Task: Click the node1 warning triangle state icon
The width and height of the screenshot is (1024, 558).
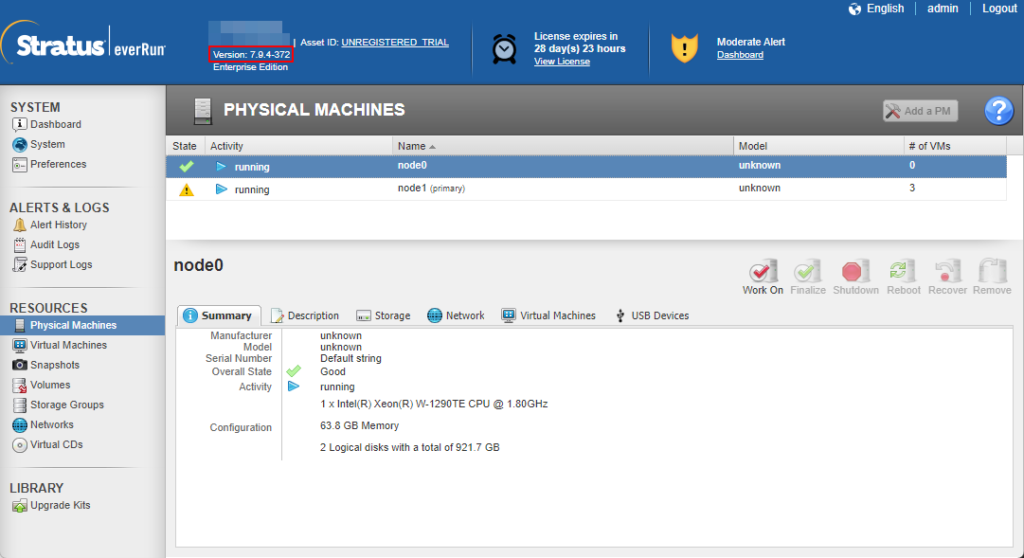Action: (x=186, y=189)
